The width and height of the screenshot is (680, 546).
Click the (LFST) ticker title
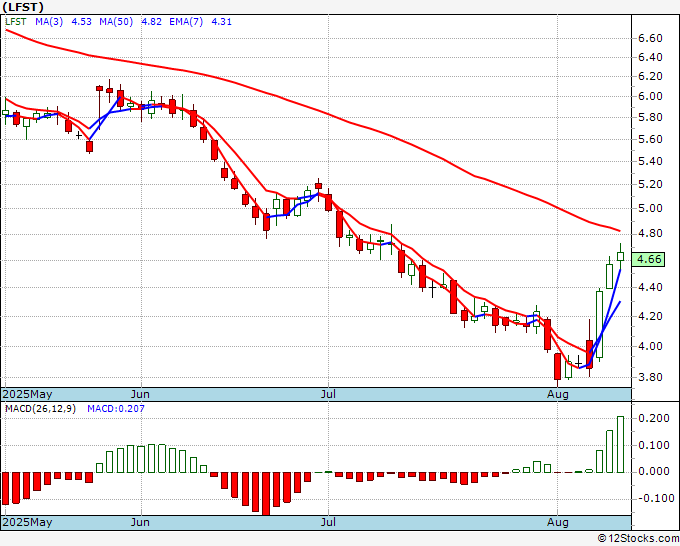(23, 7)
